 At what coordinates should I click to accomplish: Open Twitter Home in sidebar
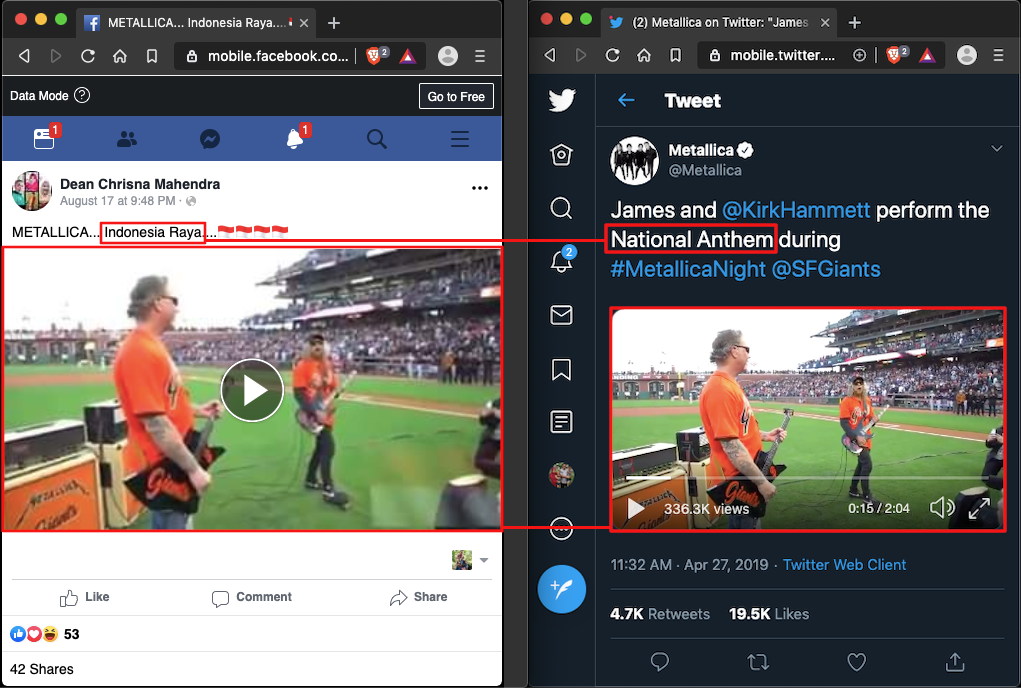[x=561, y=154]
